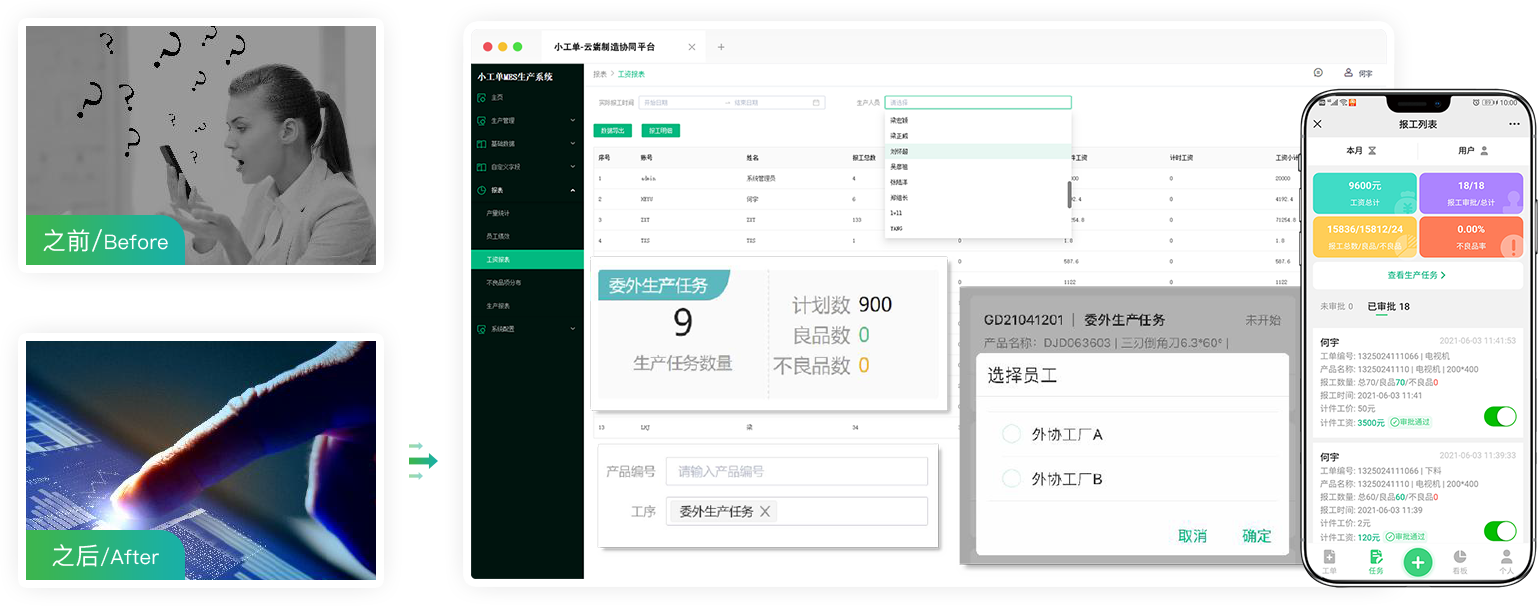Click the 产品编号 input field
This screenshot has width=1538, height=606.
(796, 471)
